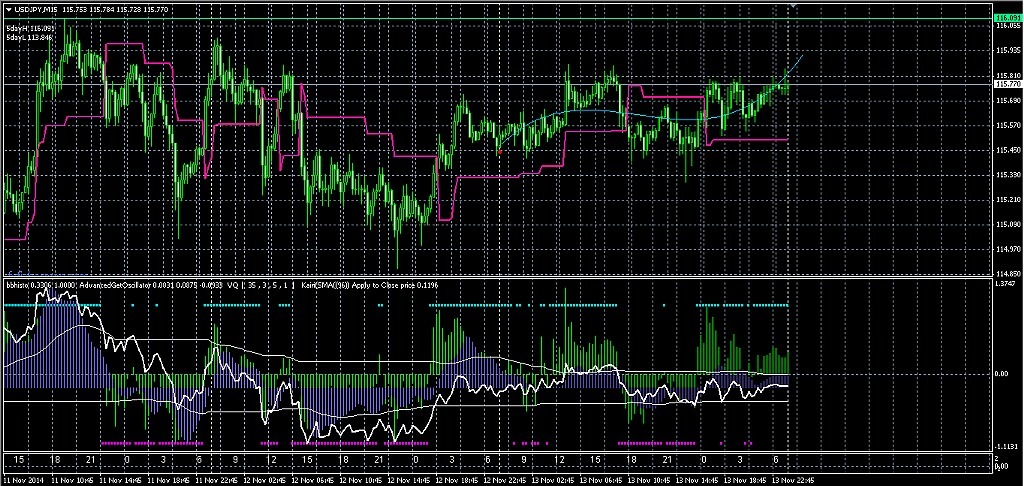Click the triangle arrow beside USDJPY,M15 title
This screenshot has height=486, width=1024.
pos(7,10)
